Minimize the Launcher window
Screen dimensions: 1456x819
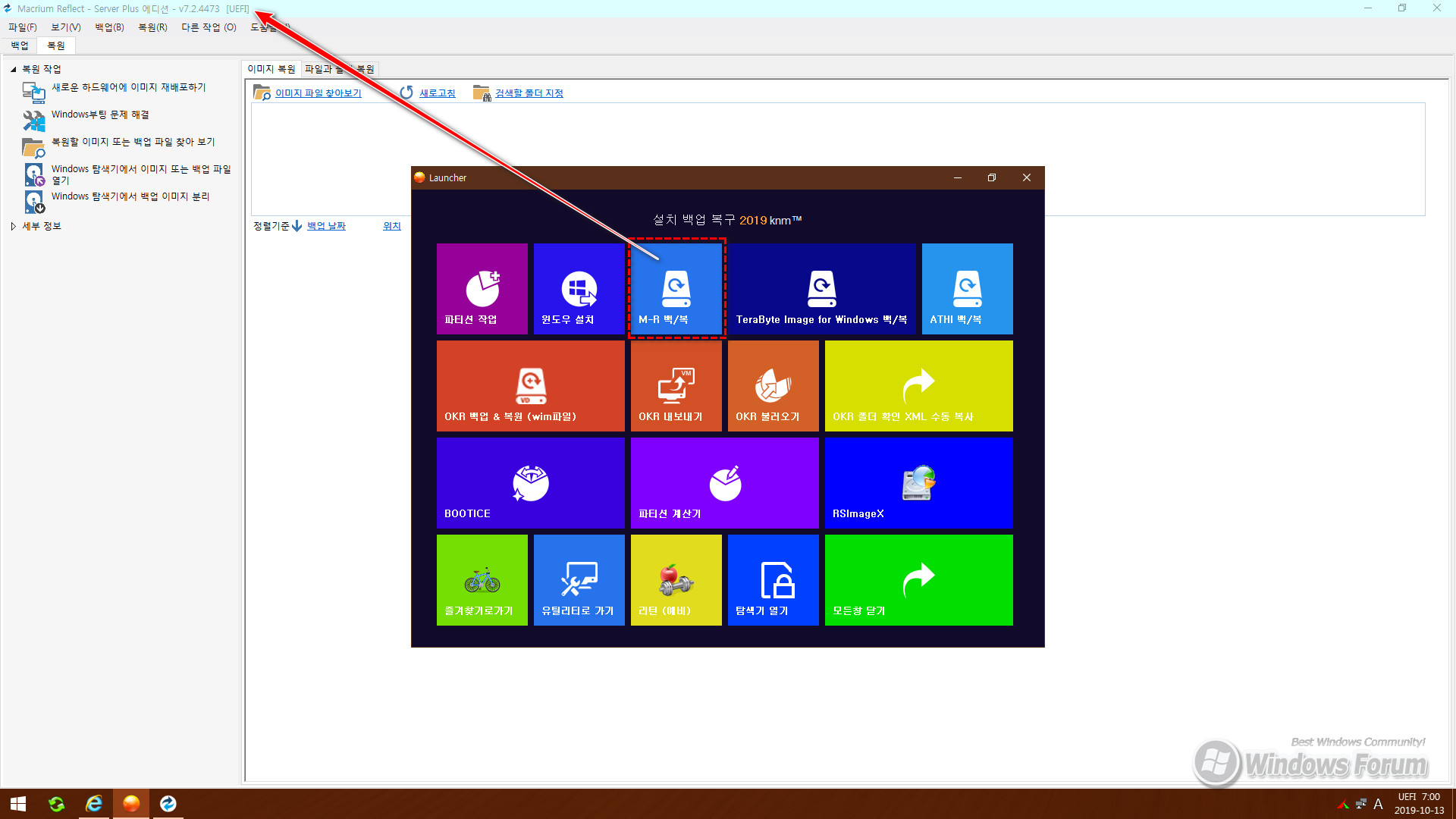click(x=958, y=177)
